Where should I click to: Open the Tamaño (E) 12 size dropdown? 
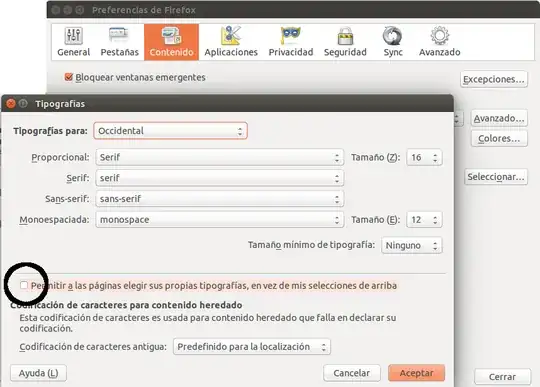click(424, 219)
